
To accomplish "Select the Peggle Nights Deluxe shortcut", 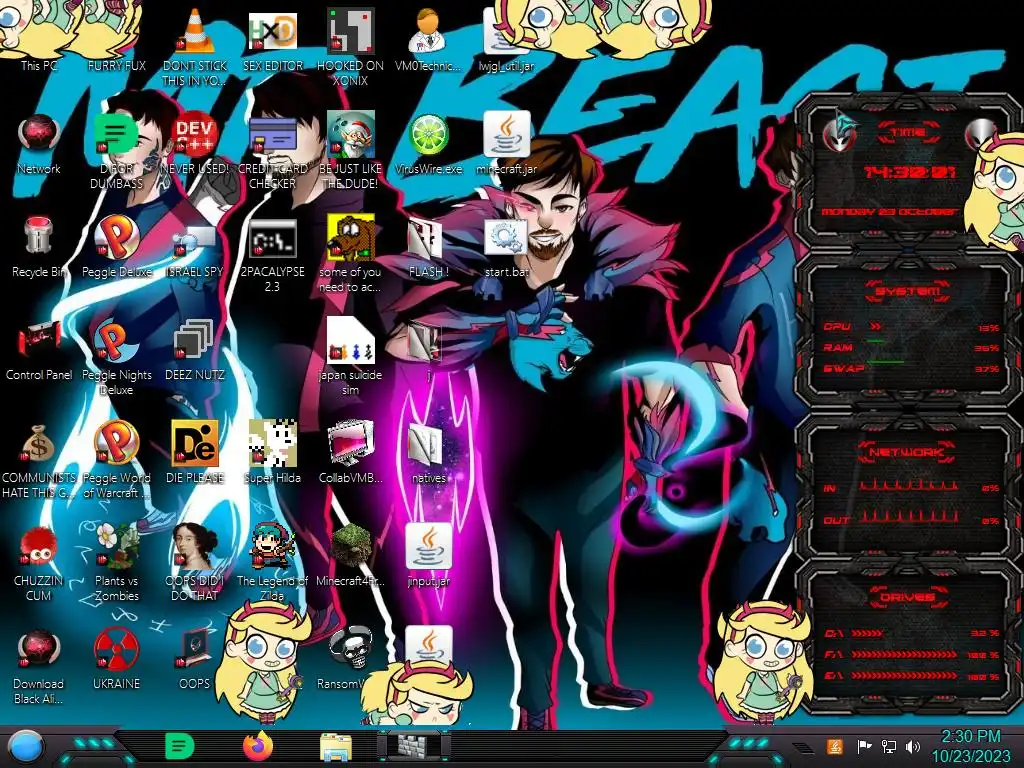I will coord(116,357).
